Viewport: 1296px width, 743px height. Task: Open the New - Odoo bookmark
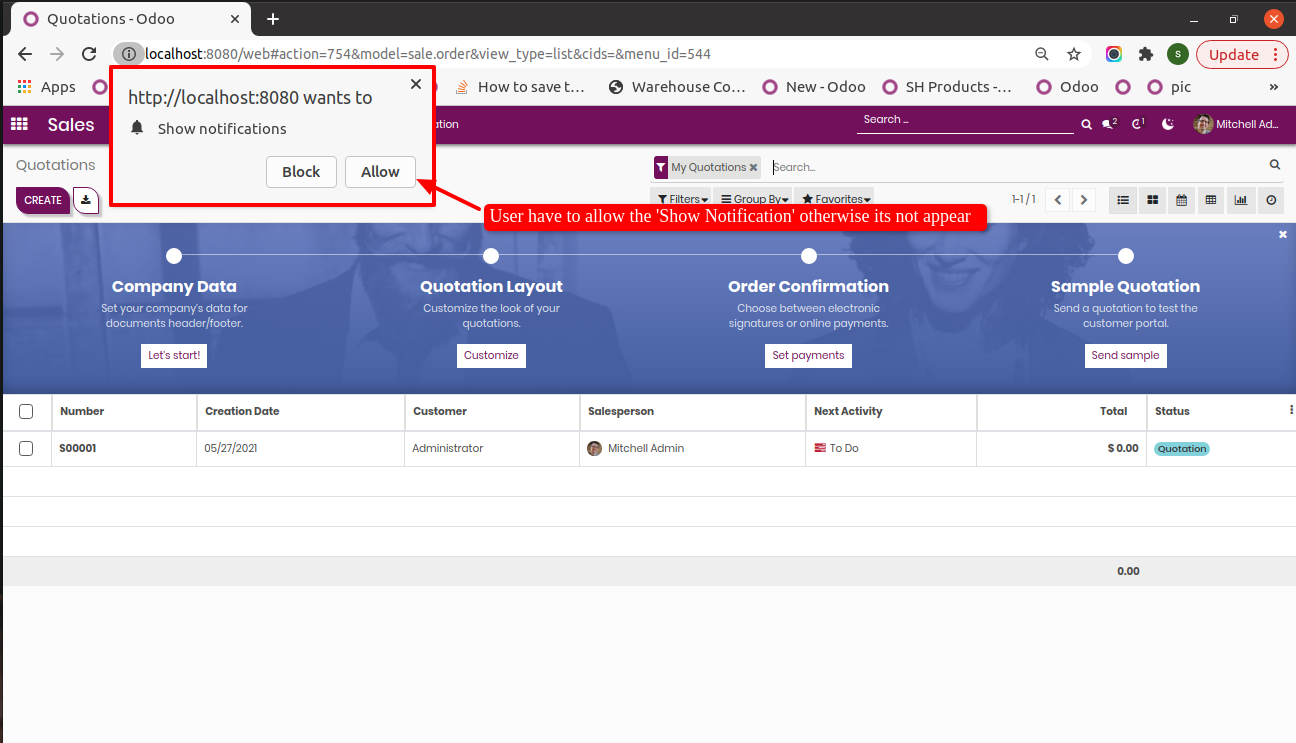coord(814,87)
